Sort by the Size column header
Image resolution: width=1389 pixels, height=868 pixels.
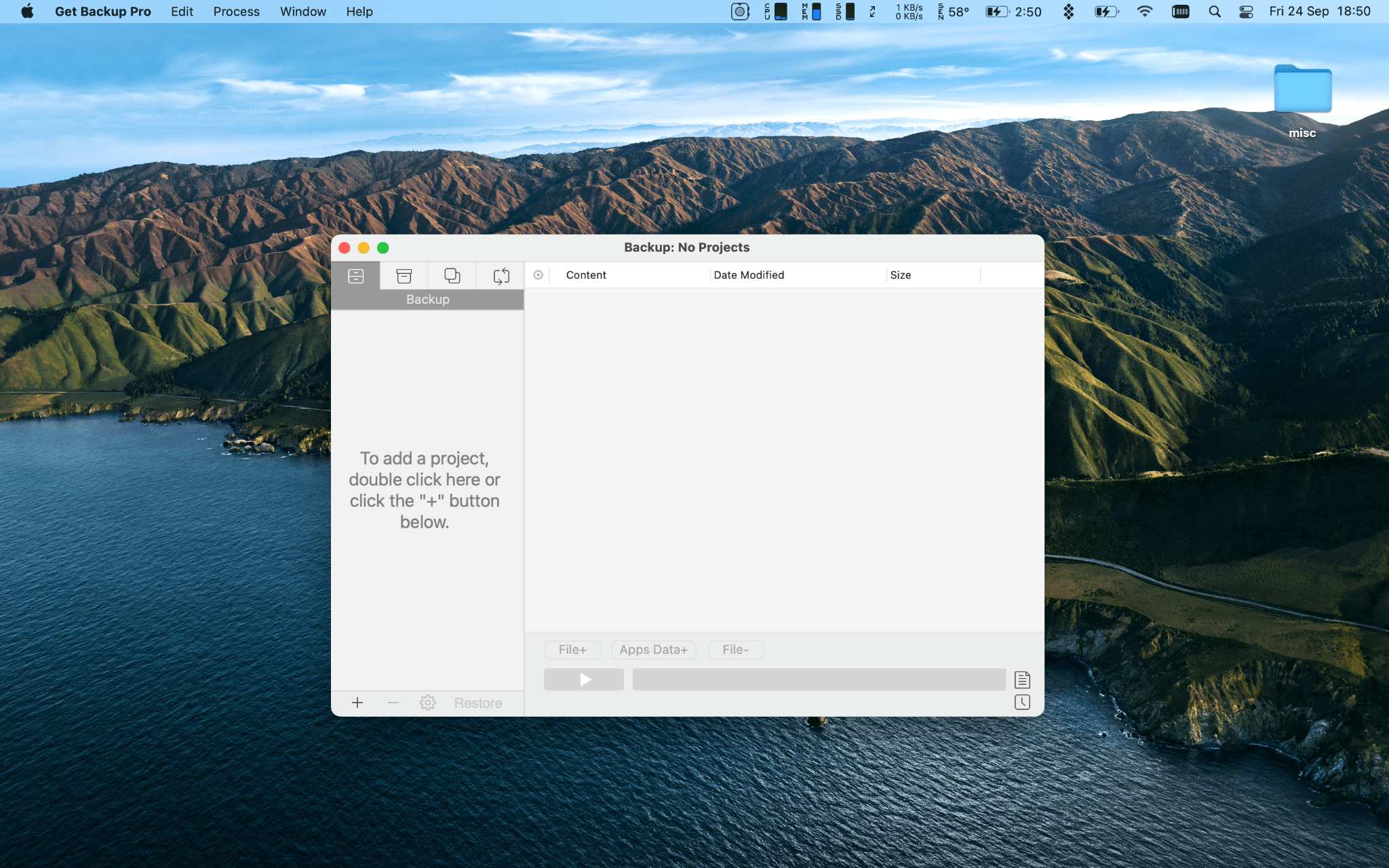[901, 275]
